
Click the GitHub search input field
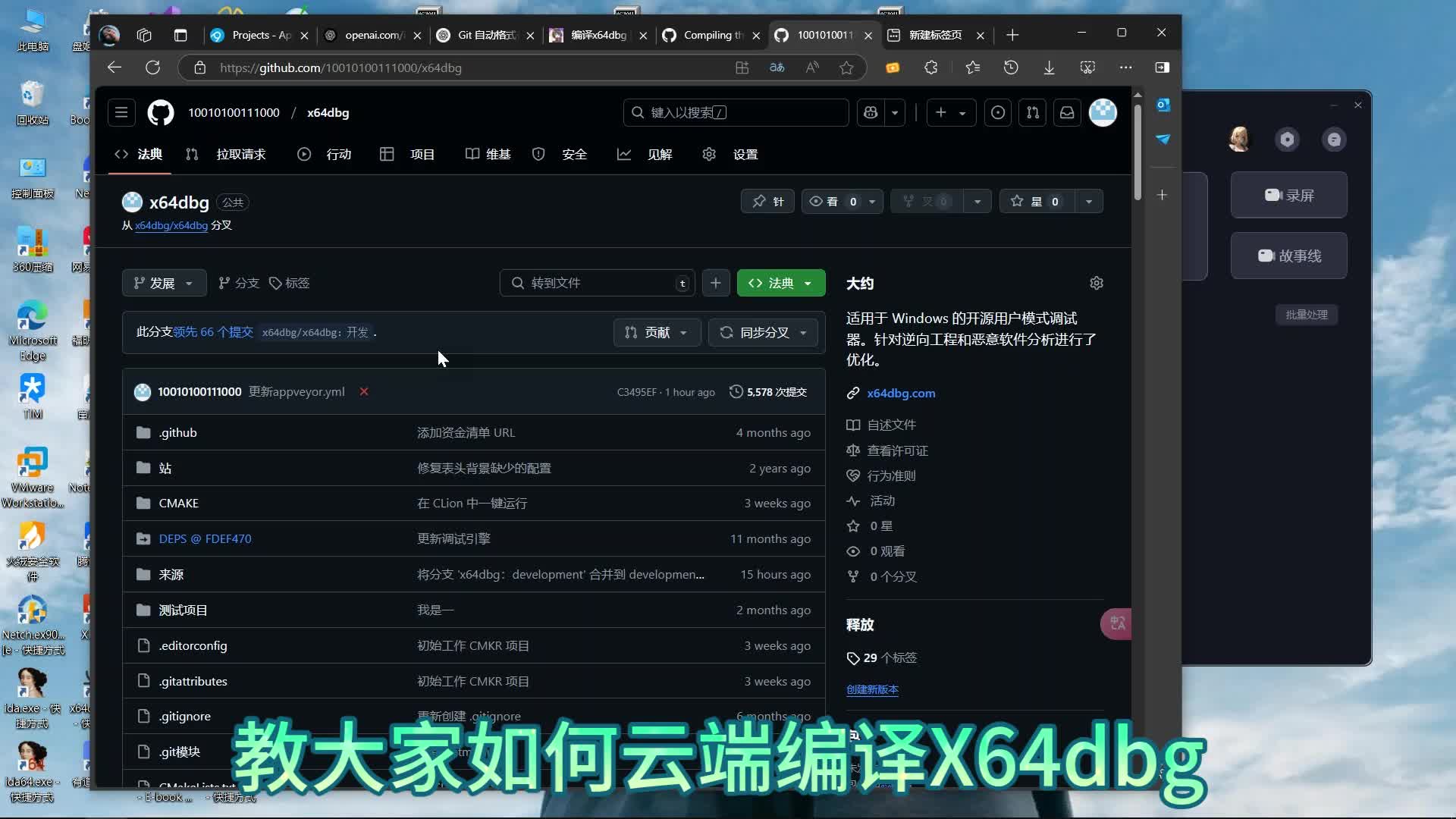click(x=736, y=112)
